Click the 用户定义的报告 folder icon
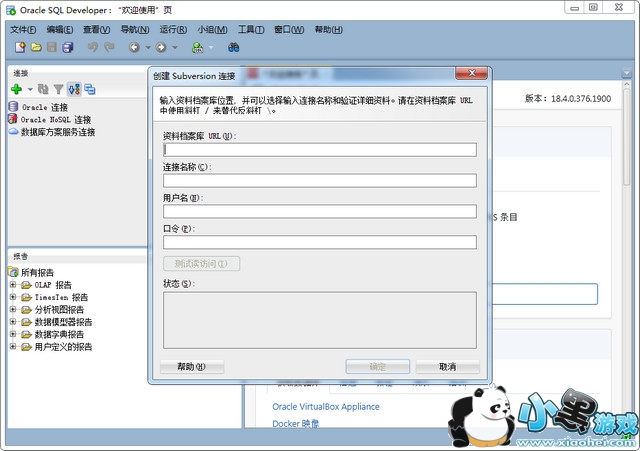This screenshot has height=451, width=640. 26,347
